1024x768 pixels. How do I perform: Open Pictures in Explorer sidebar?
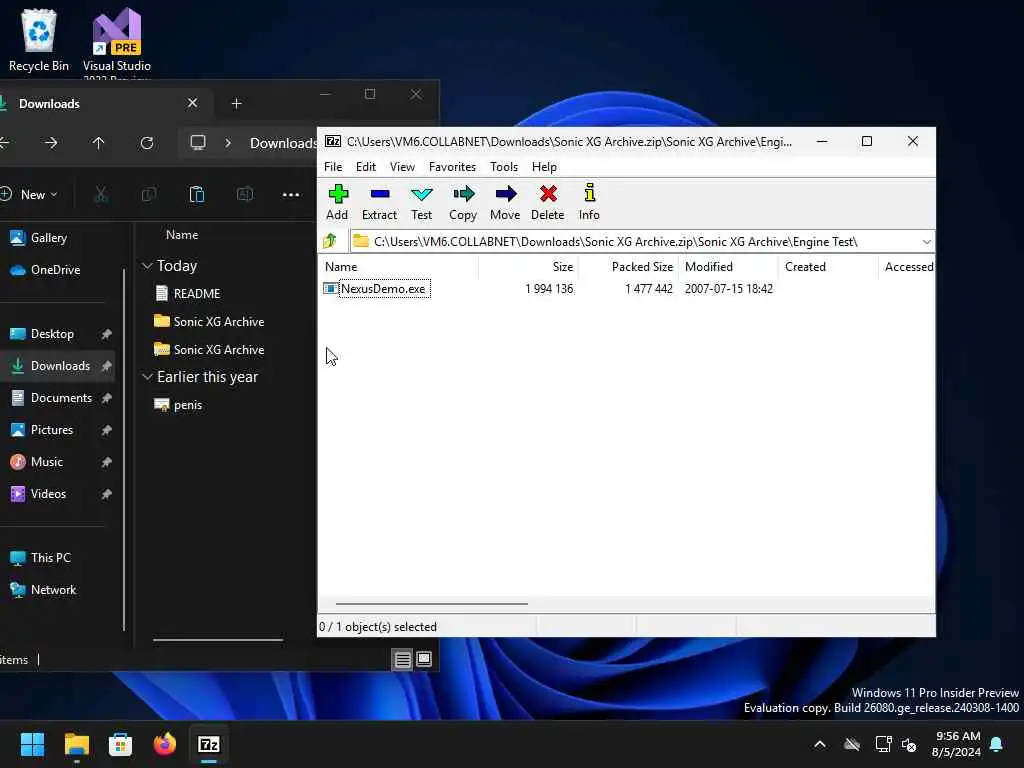tap(52, 430)
